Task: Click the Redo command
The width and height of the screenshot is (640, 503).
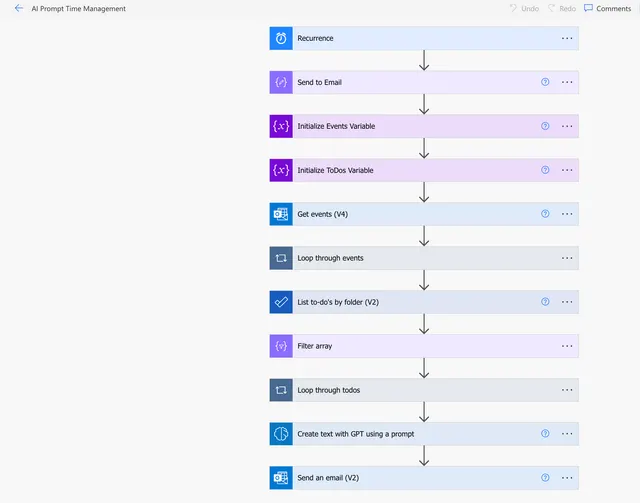Action: click(562, 8)
